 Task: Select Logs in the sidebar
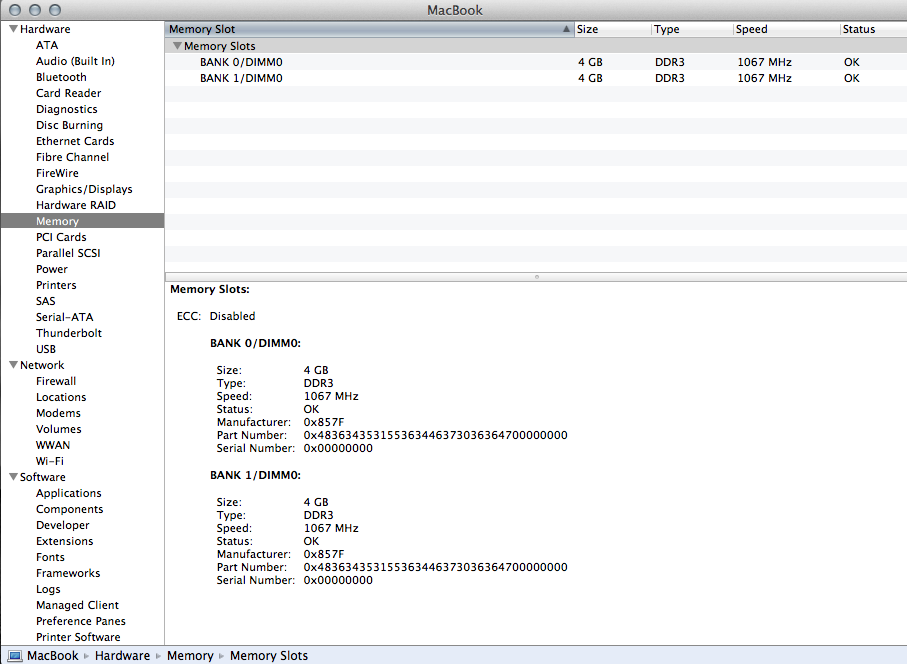click(48, 589)
